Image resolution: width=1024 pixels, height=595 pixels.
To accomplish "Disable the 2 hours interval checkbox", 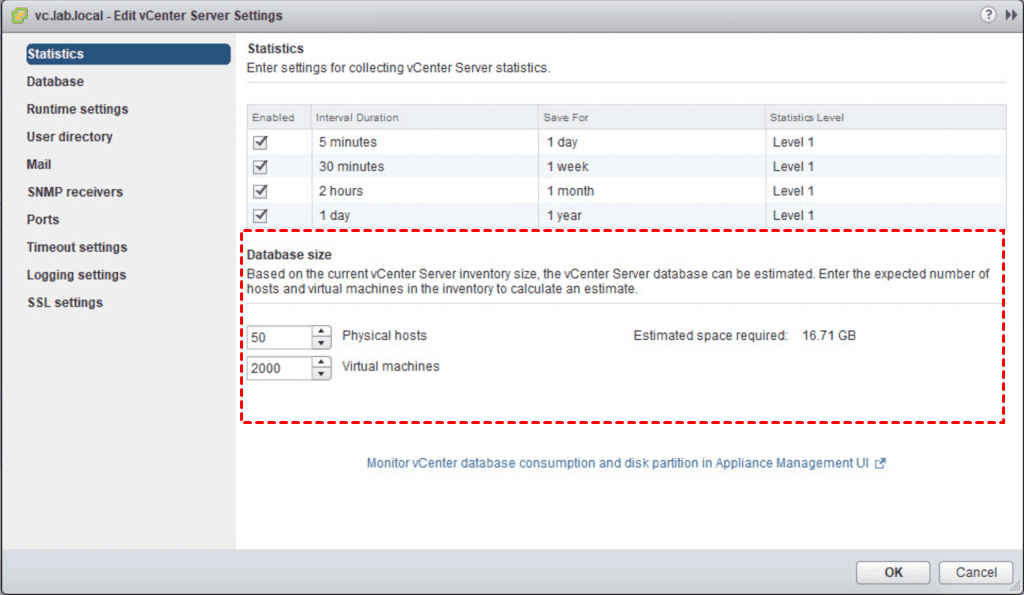I will (x=260, y=191).
